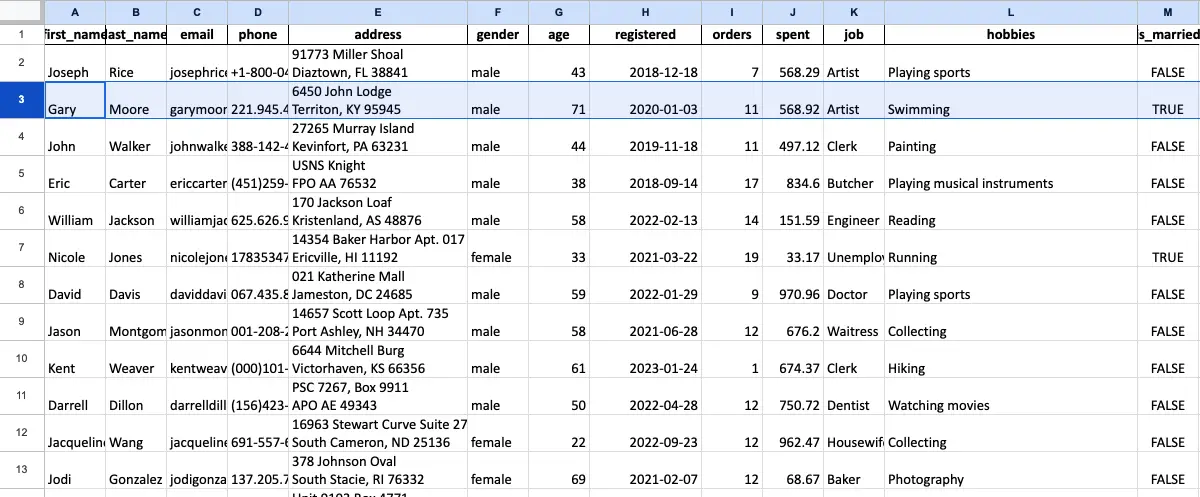
Task: Click the 'phone' header cell
Action: pyautogui.click(x=258, y=34)
